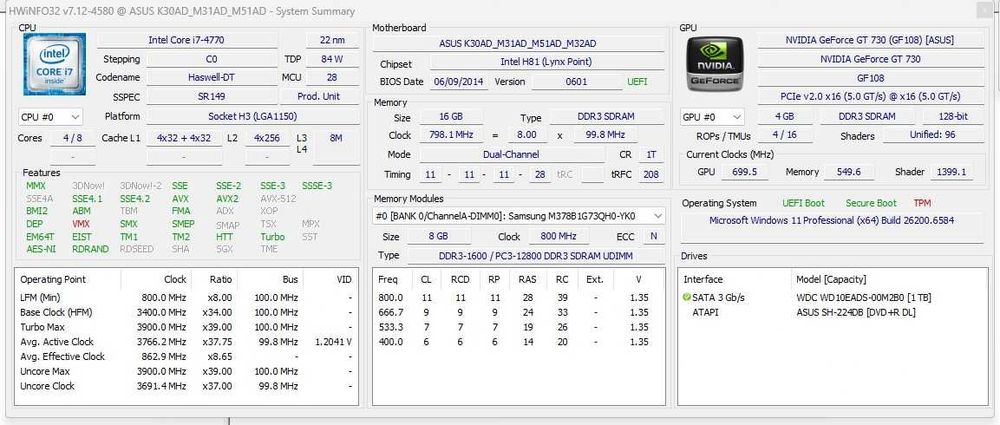
Task: Click the MMX feature label
Action: pos(36,186)
